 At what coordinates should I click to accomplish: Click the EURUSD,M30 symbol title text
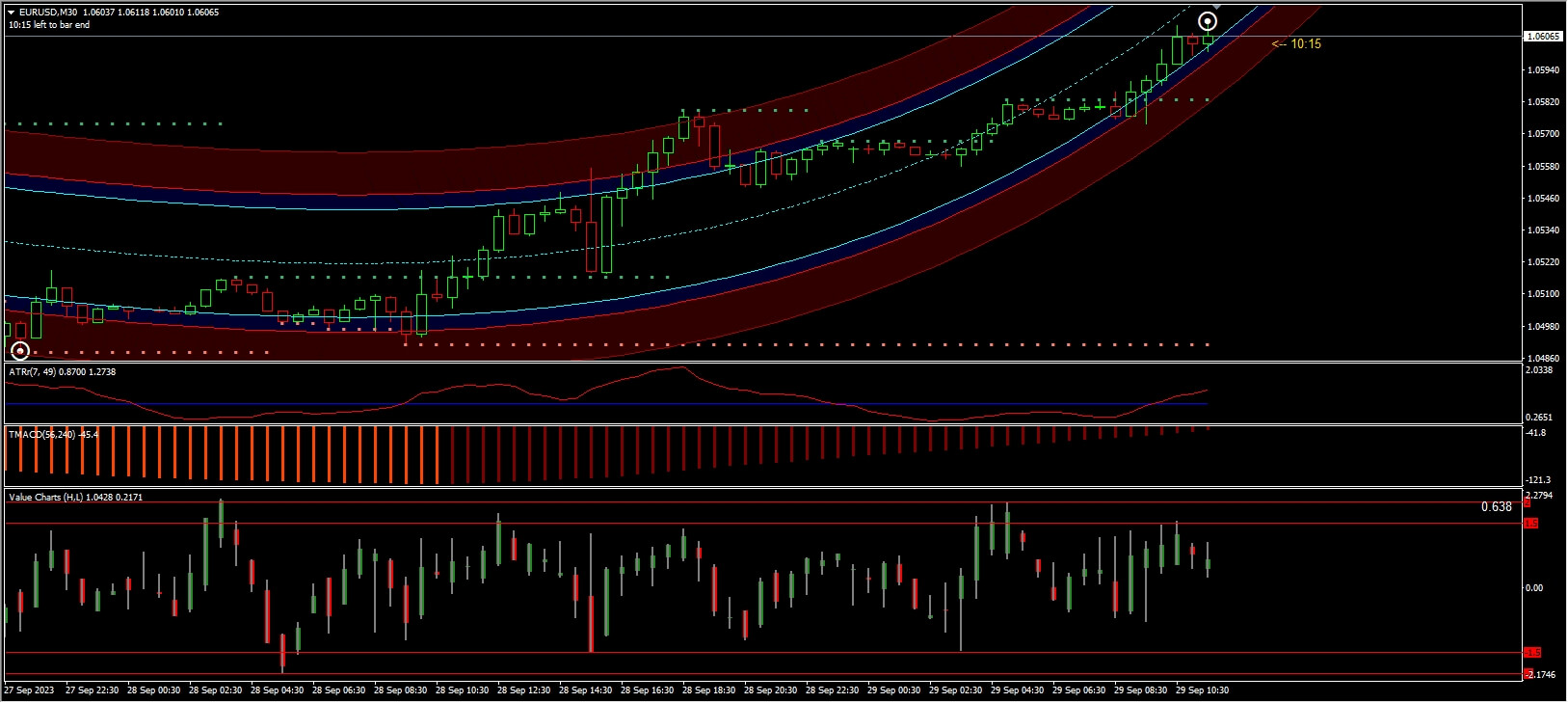pos(49,13)
